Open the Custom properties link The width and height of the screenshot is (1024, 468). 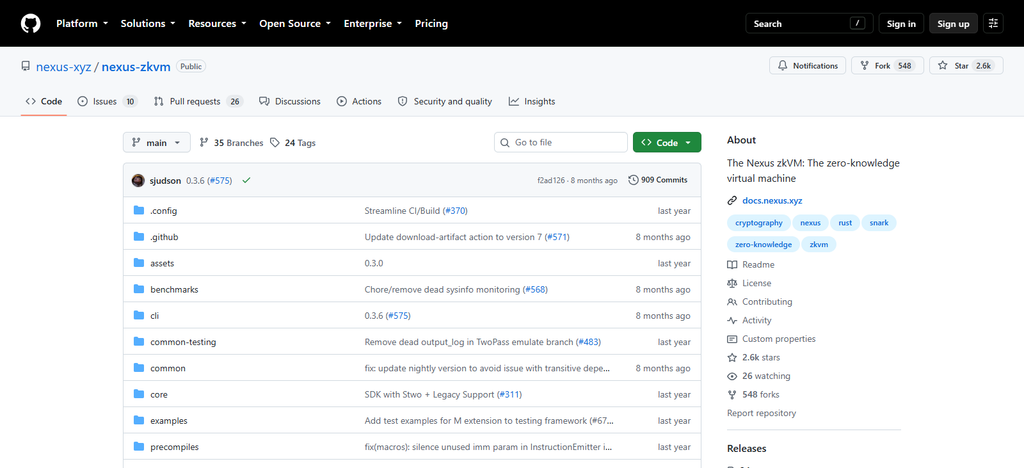pos(771,339)
